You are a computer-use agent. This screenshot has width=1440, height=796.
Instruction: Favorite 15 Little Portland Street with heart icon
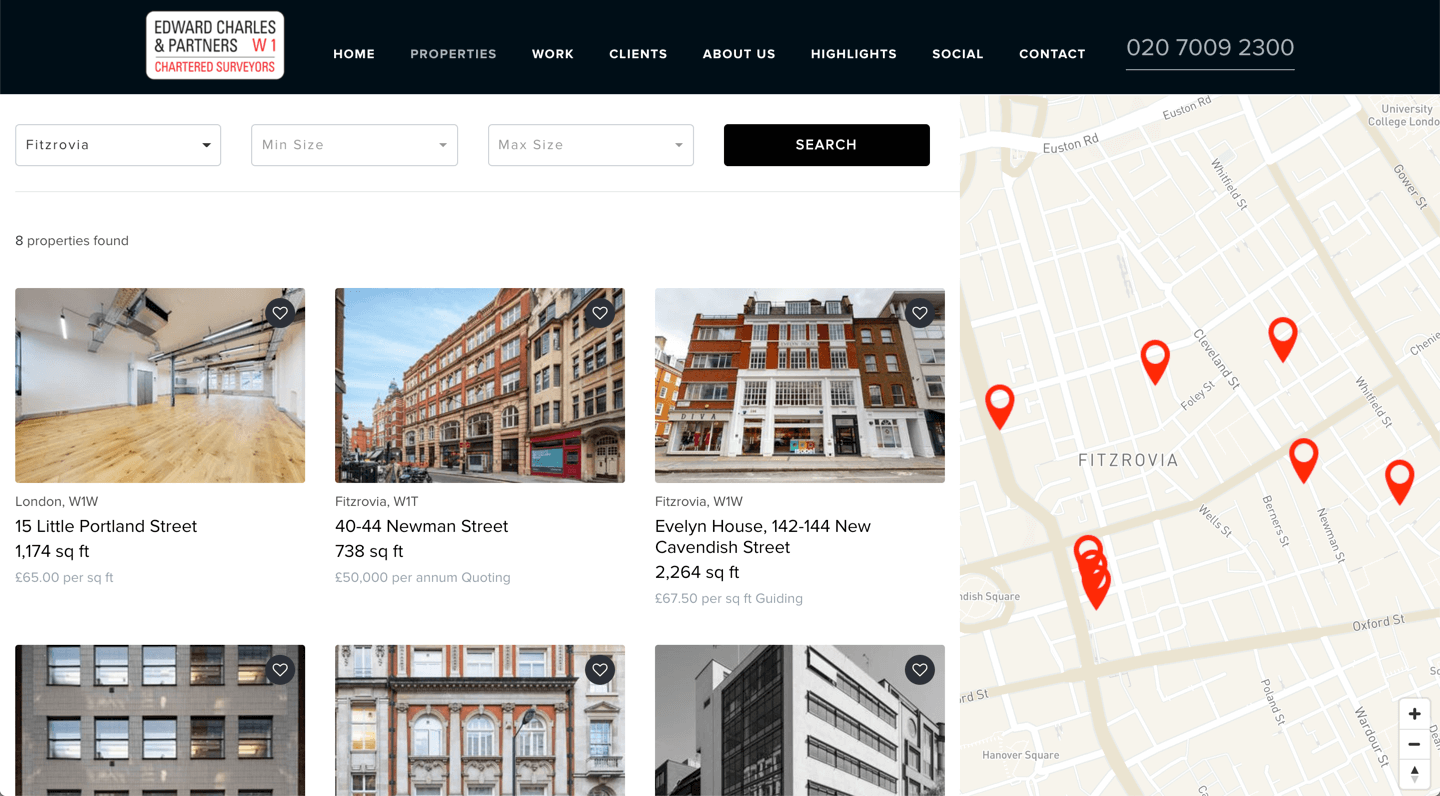tap(280, 313)
